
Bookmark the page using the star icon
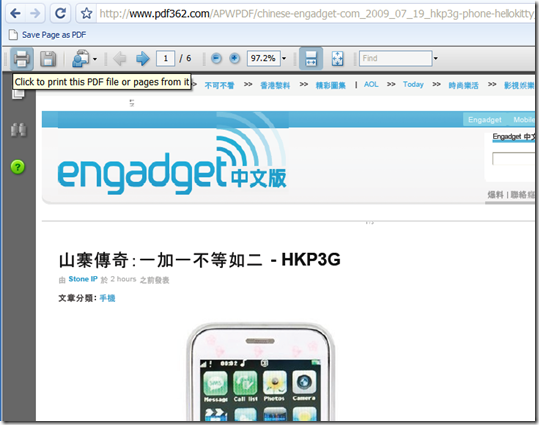(86, 14)
